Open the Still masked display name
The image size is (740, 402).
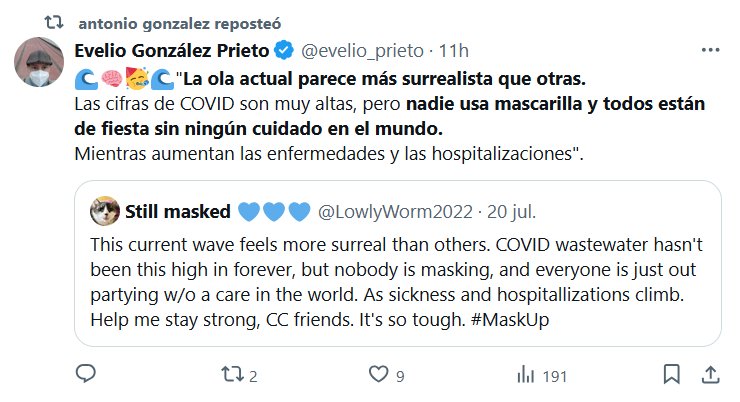177,211
